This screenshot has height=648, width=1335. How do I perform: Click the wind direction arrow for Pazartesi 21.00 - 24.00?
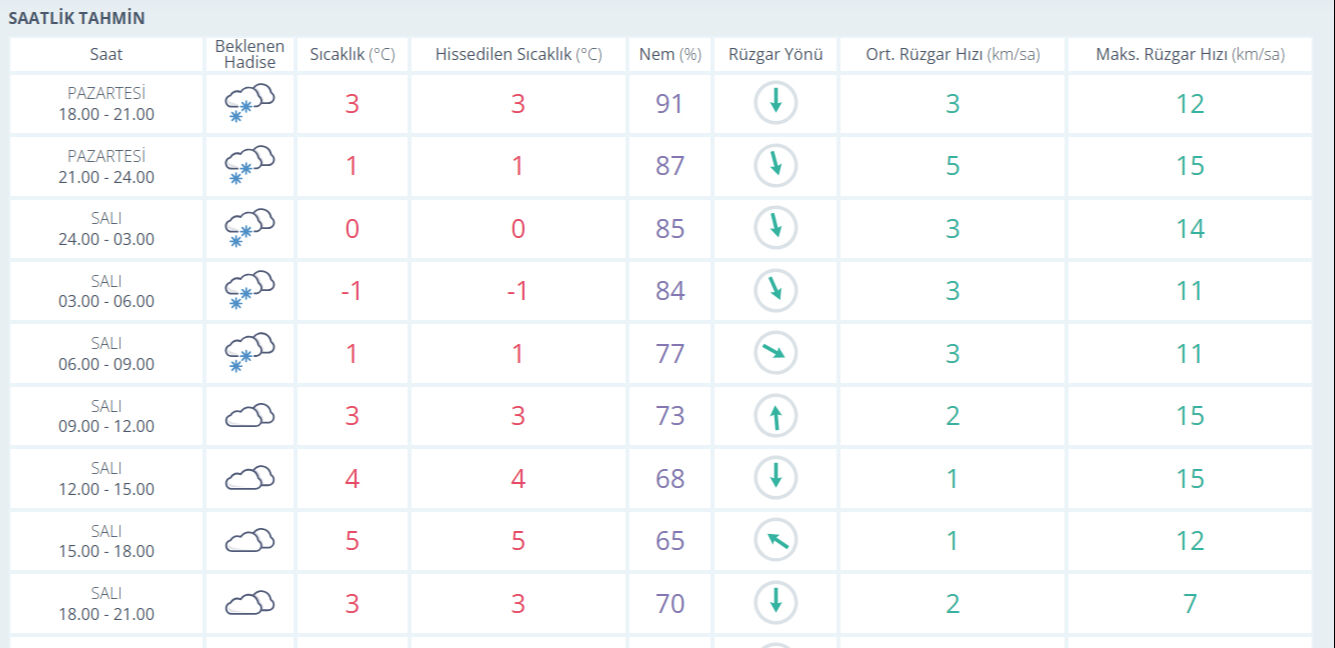pos(775,166)
